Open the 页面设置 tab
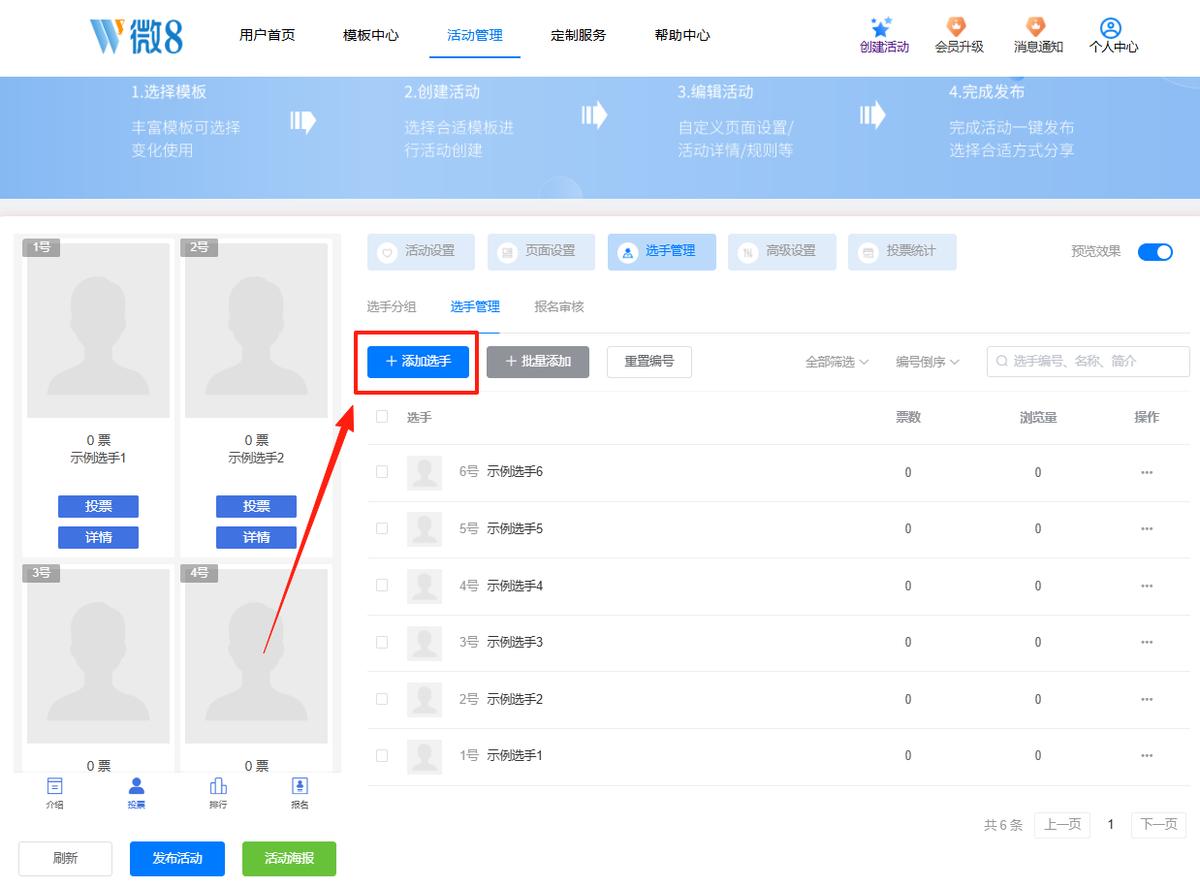Image resolution: width=1200 pixels, height=890 pixels. 541,252
